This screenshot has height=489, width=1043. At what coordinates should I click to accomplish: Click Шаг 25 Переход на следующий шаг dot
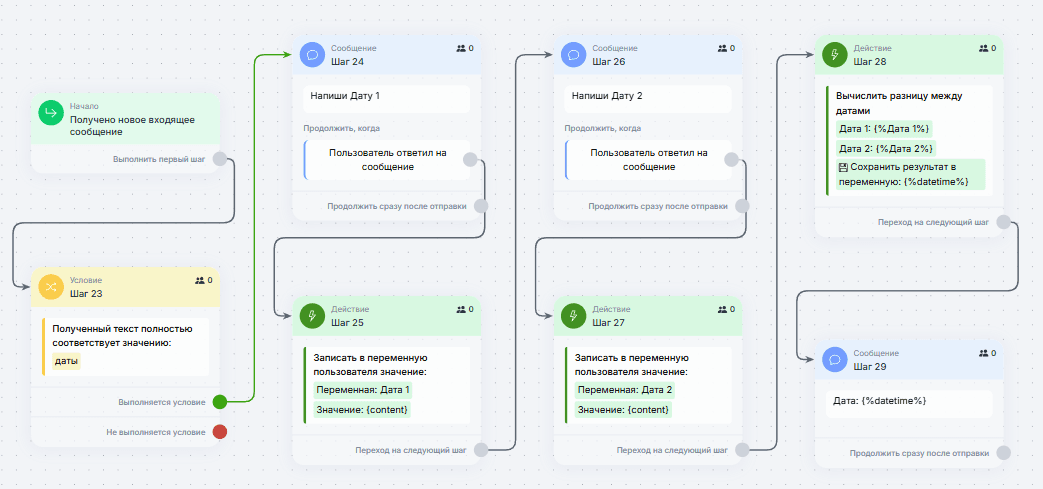click(481, 450)
